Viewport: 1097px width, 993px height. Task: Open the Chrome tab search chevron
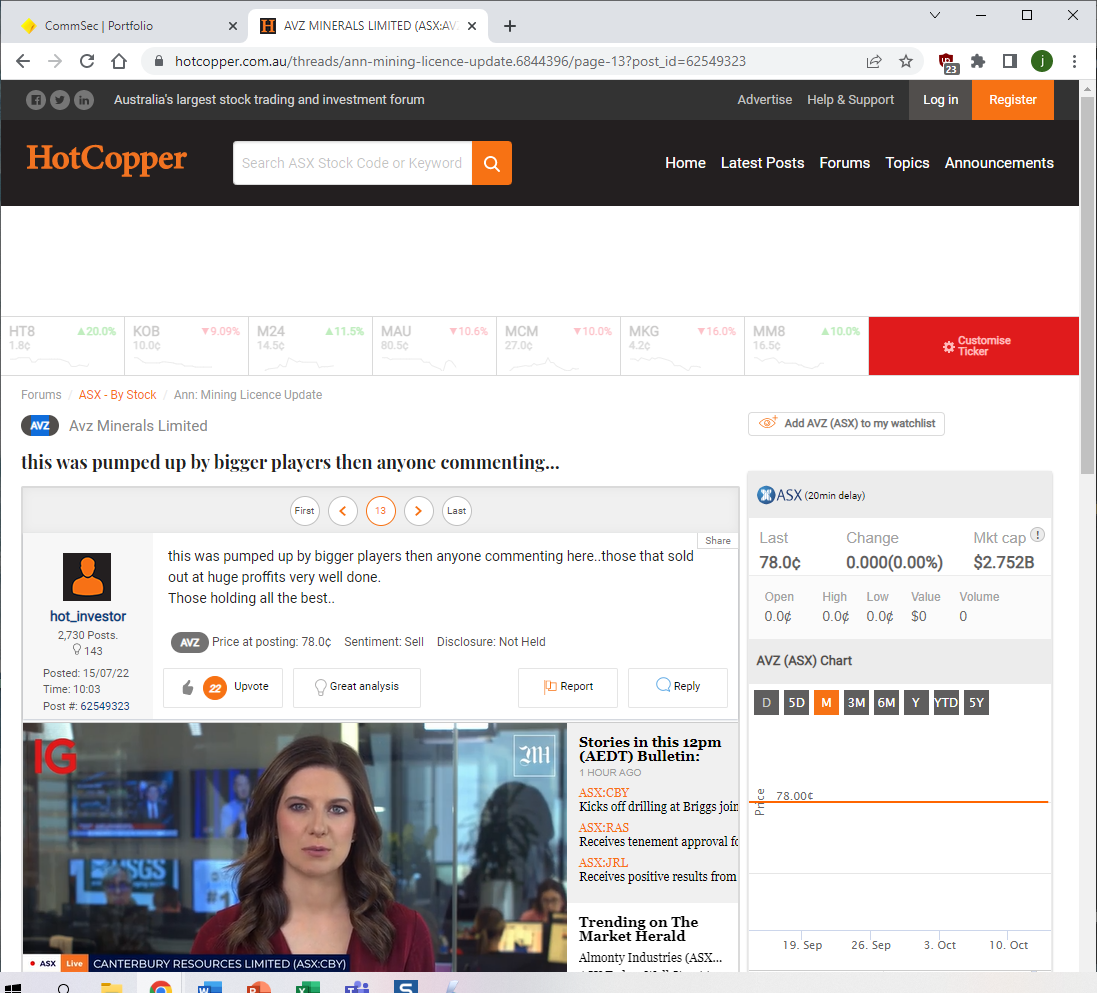tap(935, 16)
